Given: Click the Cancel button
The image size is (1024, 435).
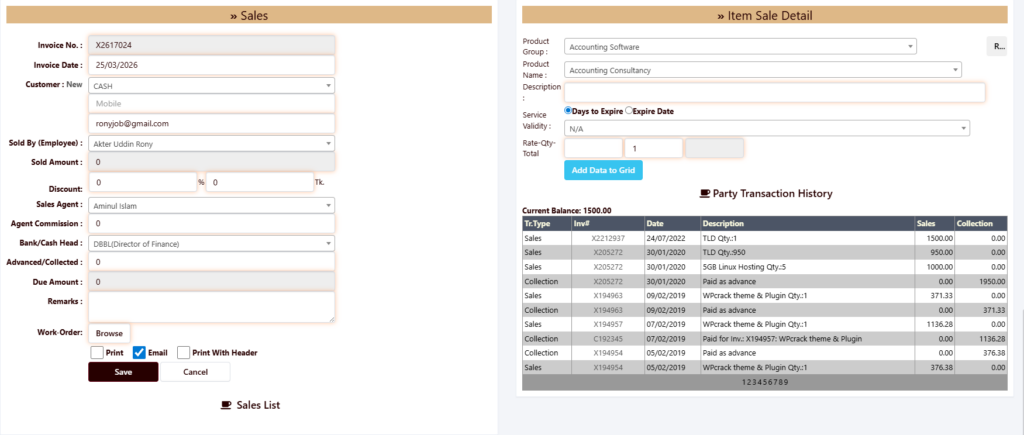Looking at the screenshot, I should click(195, 372).
